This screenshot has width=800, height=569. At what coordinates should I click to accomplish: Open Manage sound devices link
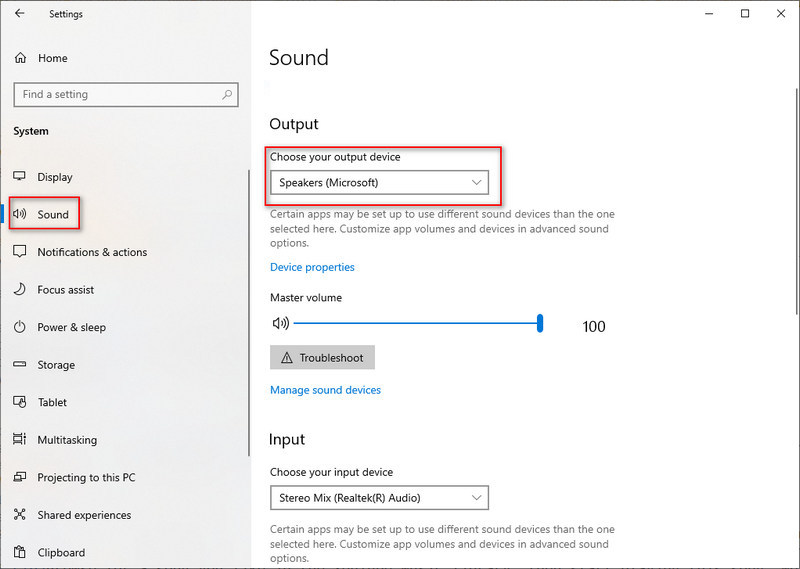click(326, 390)
